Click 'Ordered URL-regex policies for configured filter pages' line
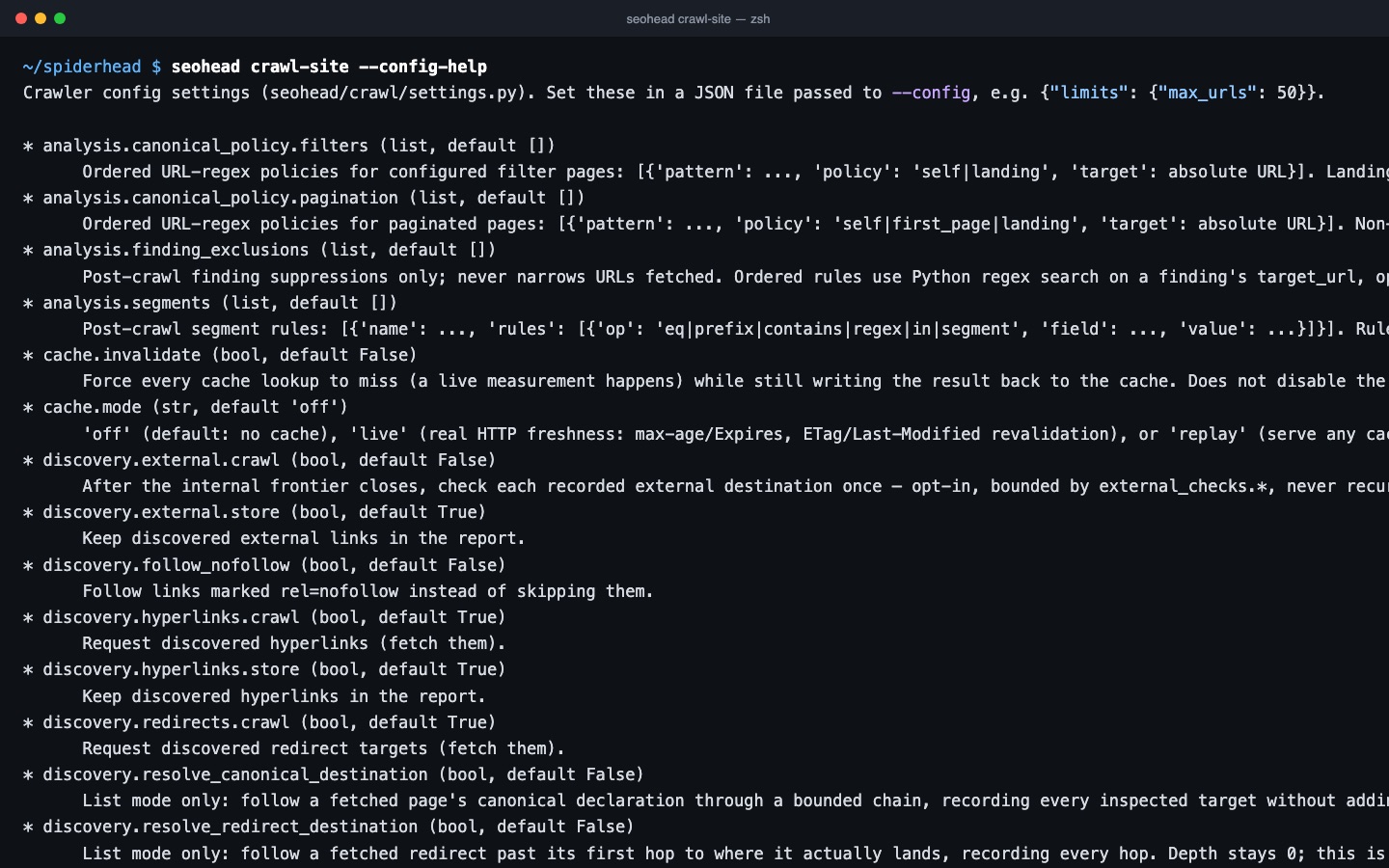 point(735,172)
